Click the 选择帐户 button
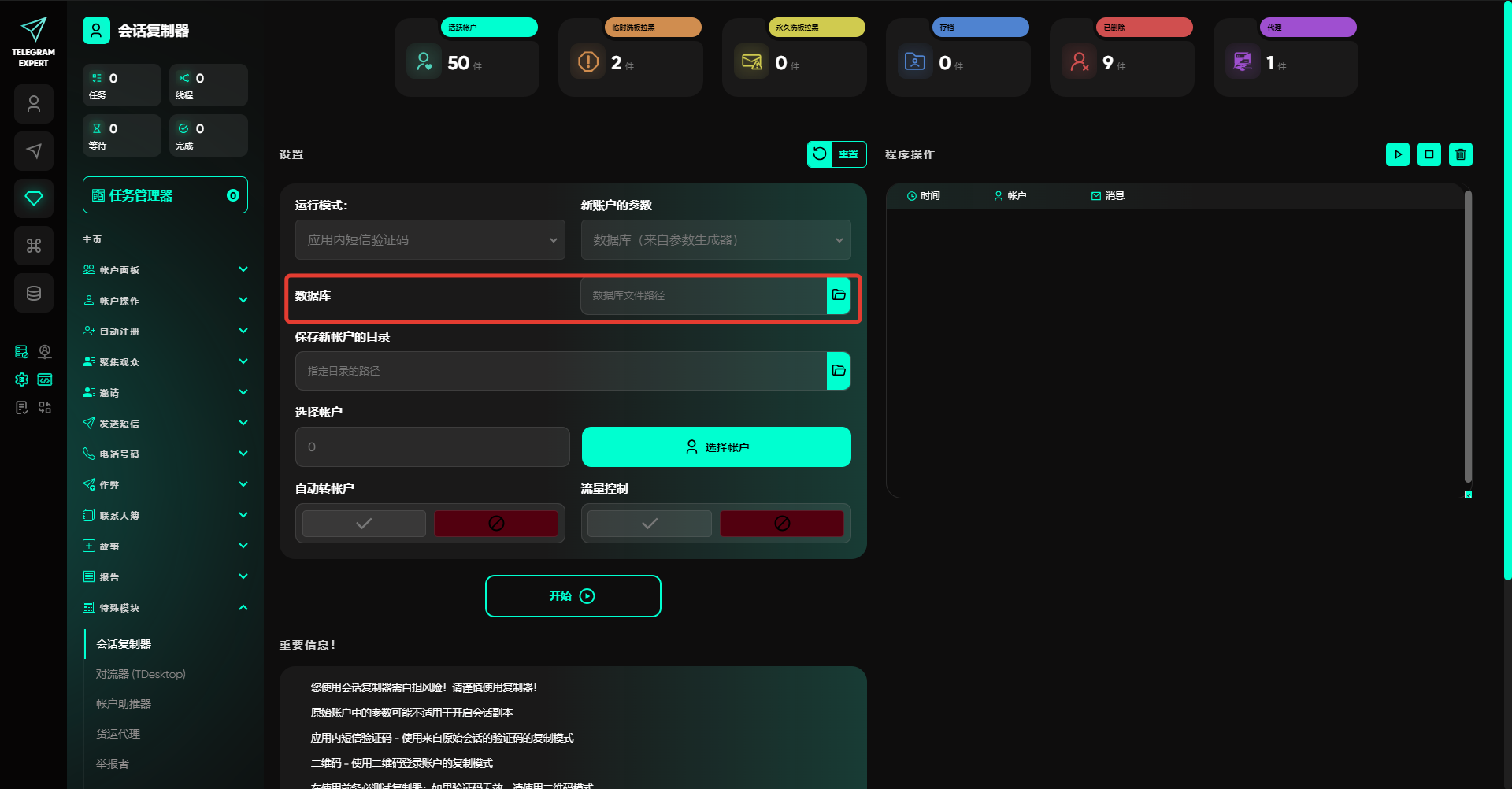 pos(716,447)
